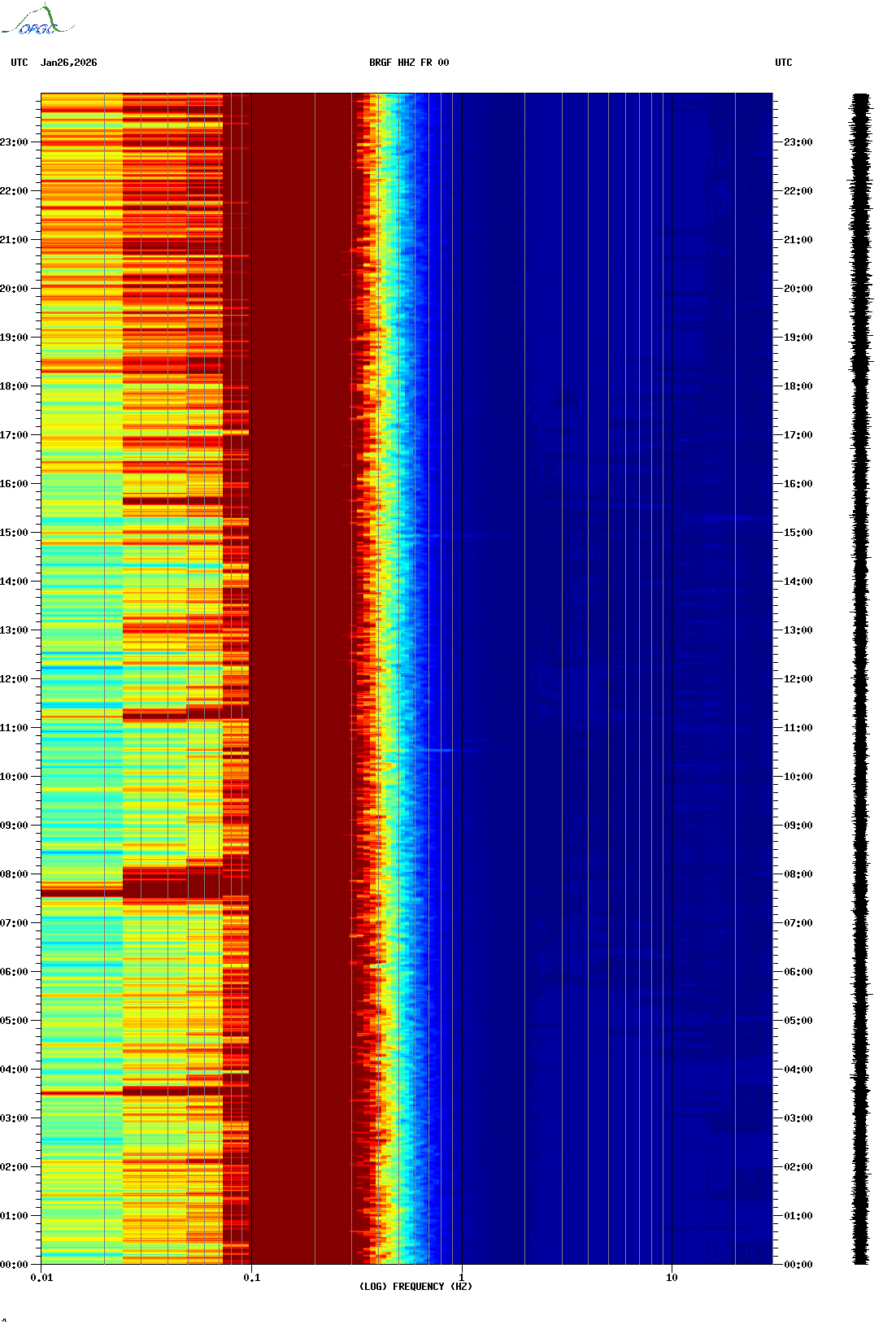Click the UTC label beside the date
The height and width of the screenshot is (1329, 896).
[x=20, y=63]
